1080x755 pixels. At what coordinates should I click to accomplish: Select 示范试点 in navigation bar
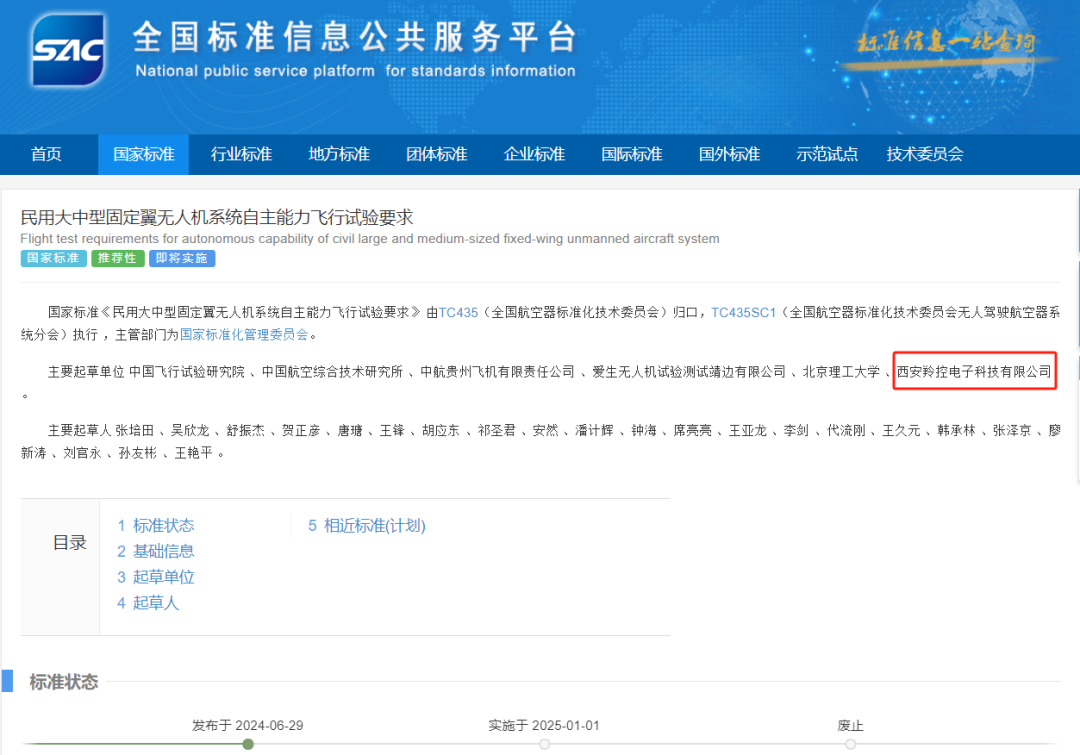827,154
